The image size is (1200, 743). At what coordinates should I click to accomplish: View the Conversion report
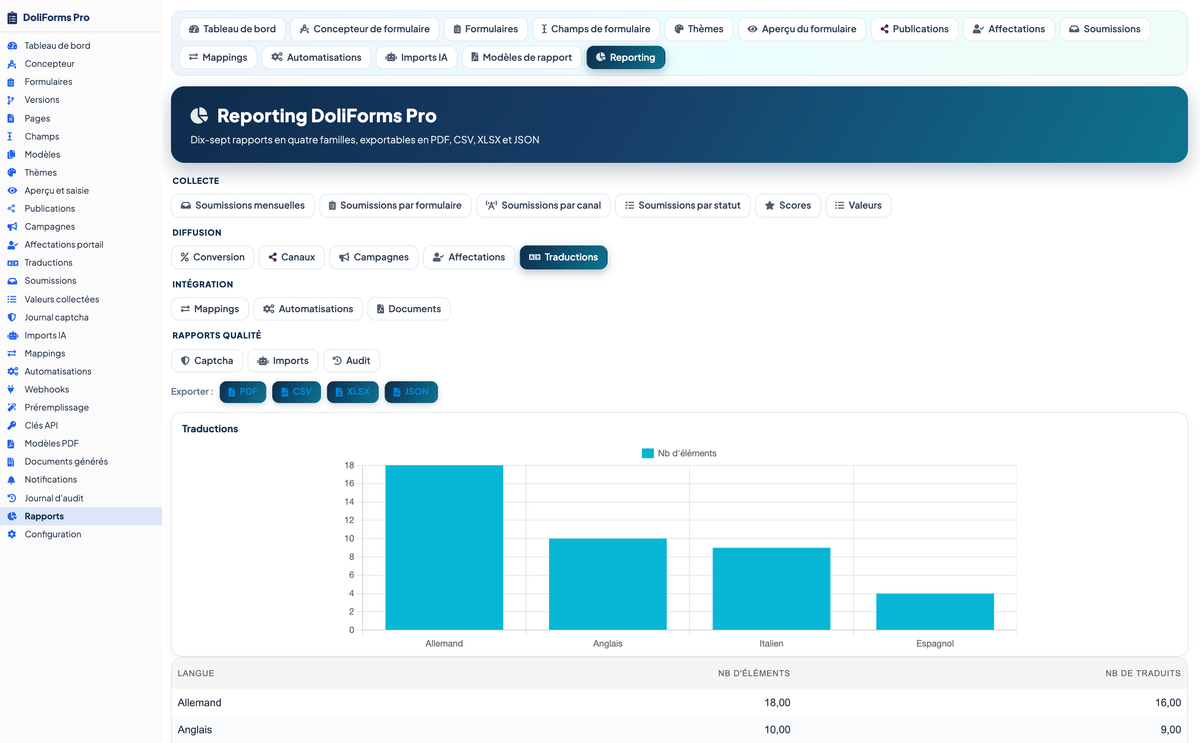(212, 257)
